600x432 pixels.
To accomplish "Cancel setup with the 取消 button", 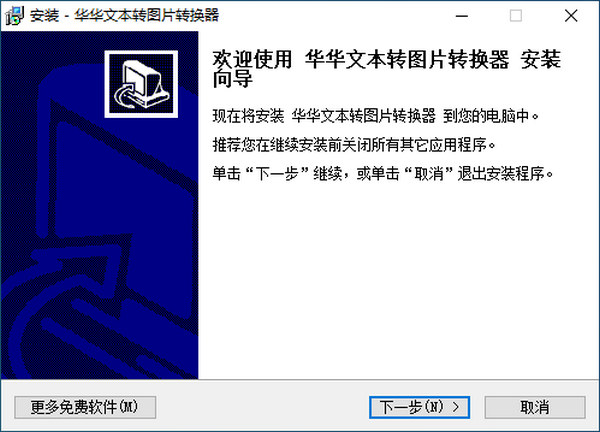I will 535,407.
